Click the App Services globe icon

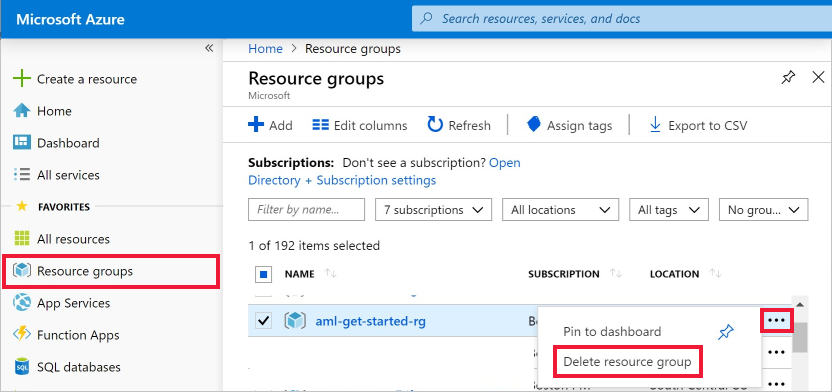[x=22, y=303]
